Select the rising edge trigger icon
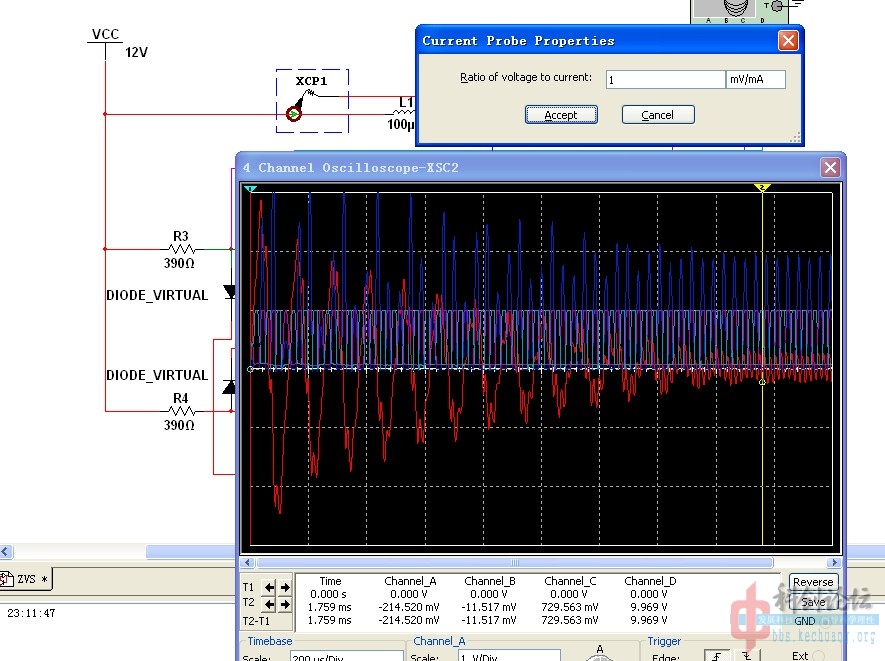The height and width of the screenshot is (661, 885). click(717, 656)
